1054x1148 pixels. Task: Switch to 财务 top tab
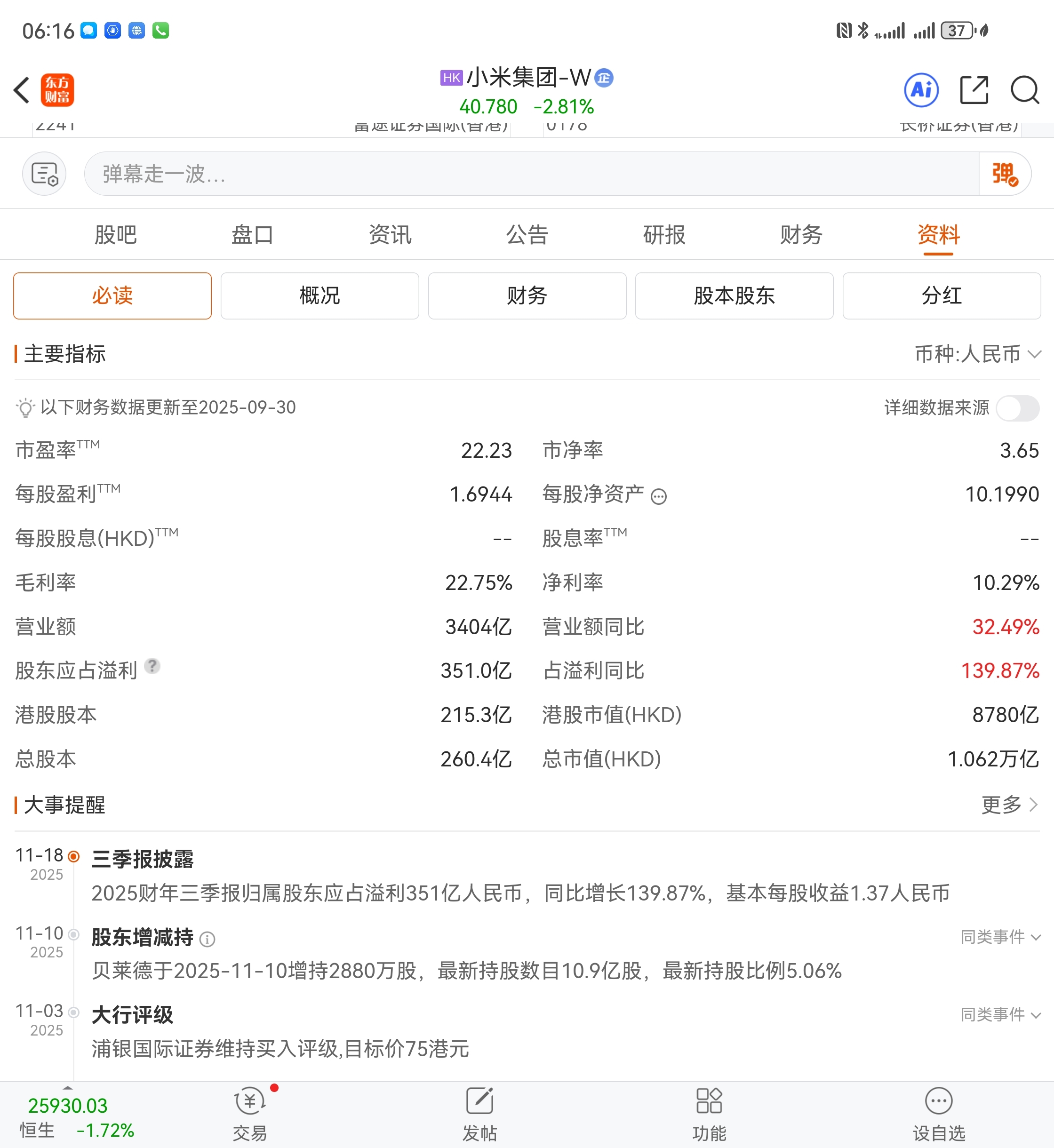pos(801,235)
